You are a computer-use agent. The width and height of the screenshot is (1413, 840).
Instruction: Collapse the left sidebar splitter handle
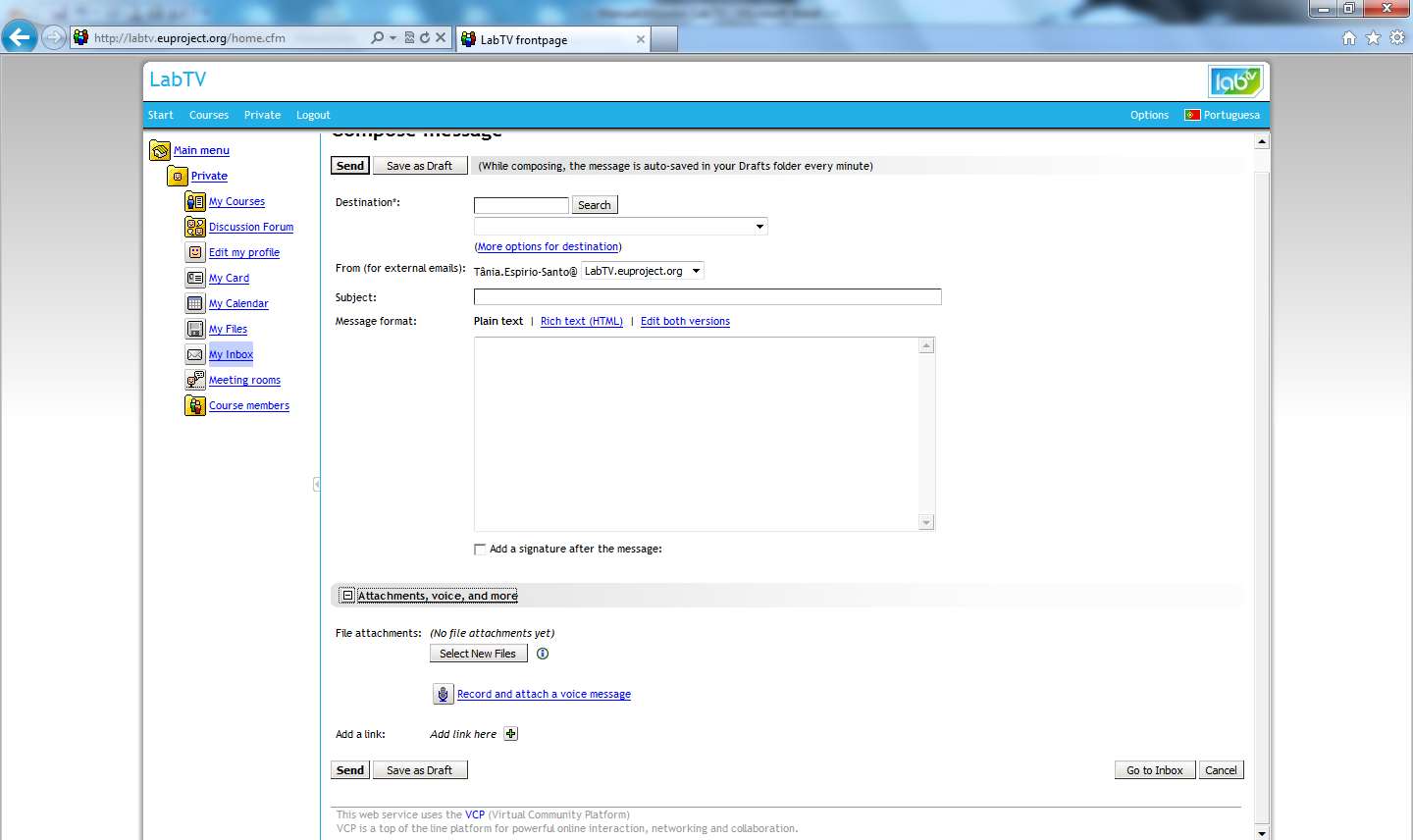point(316,484)
